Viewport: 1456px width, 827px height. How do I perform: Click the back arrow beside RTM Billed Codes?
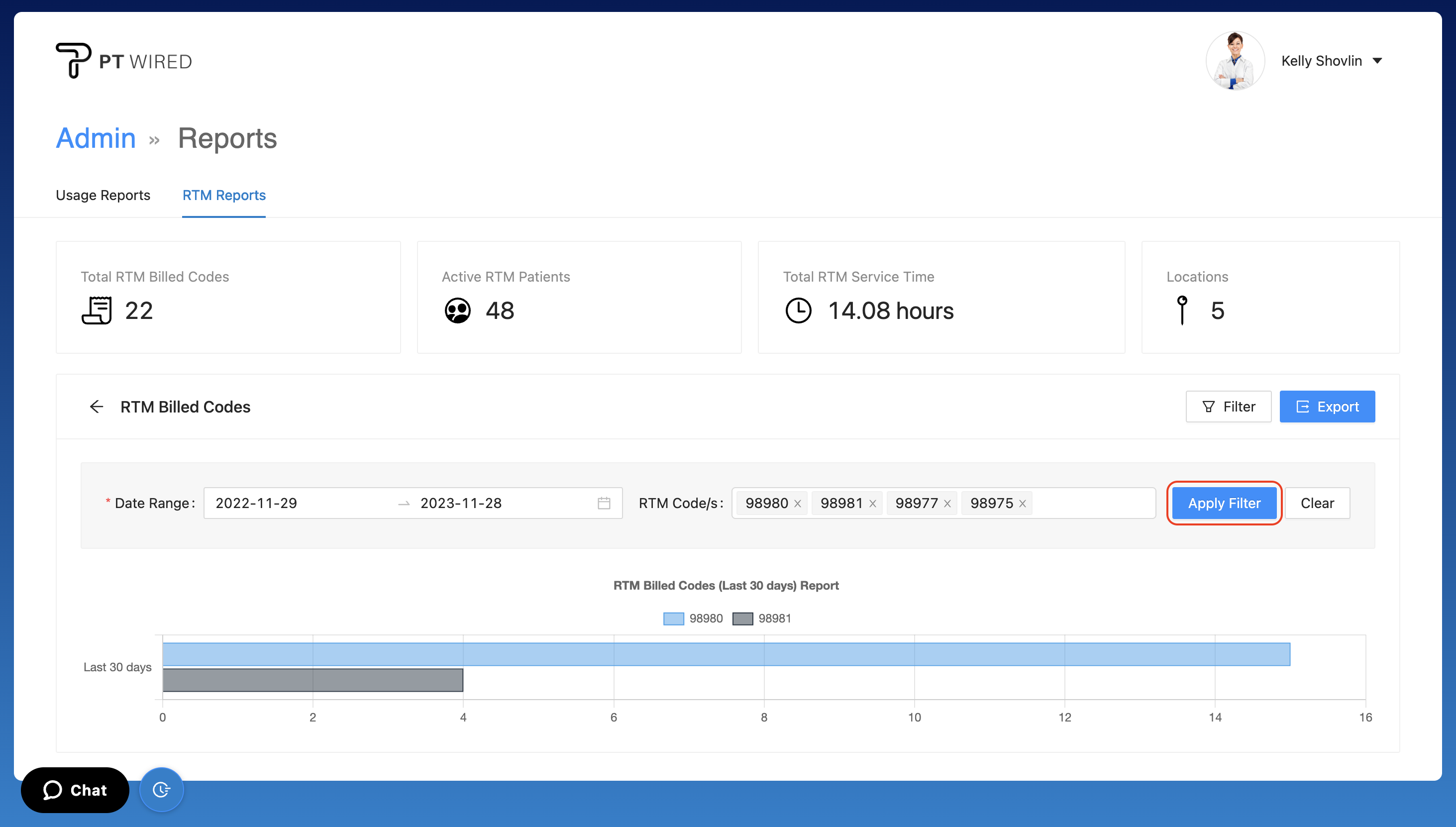point(97,407)
